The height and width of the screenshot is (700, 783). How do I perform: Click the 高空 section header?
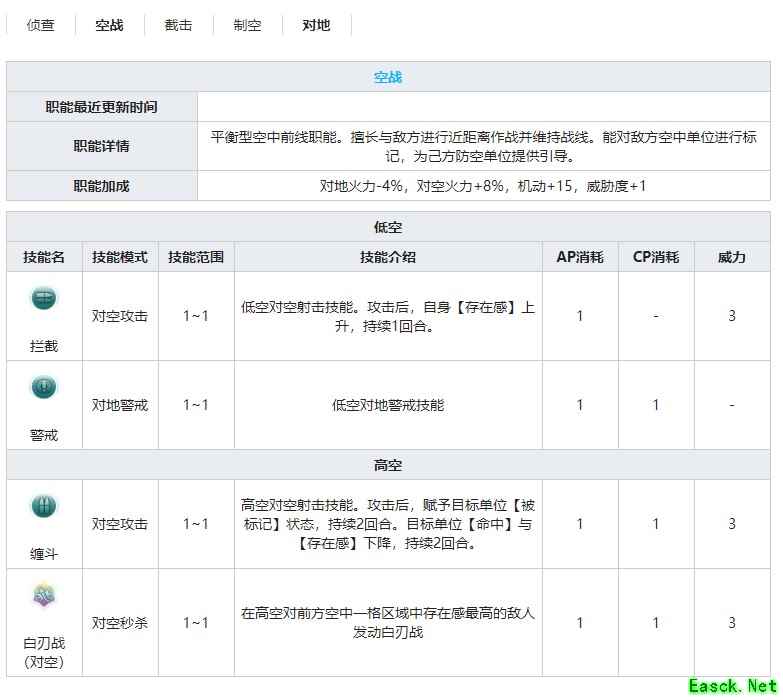click(x=388, y=465)
